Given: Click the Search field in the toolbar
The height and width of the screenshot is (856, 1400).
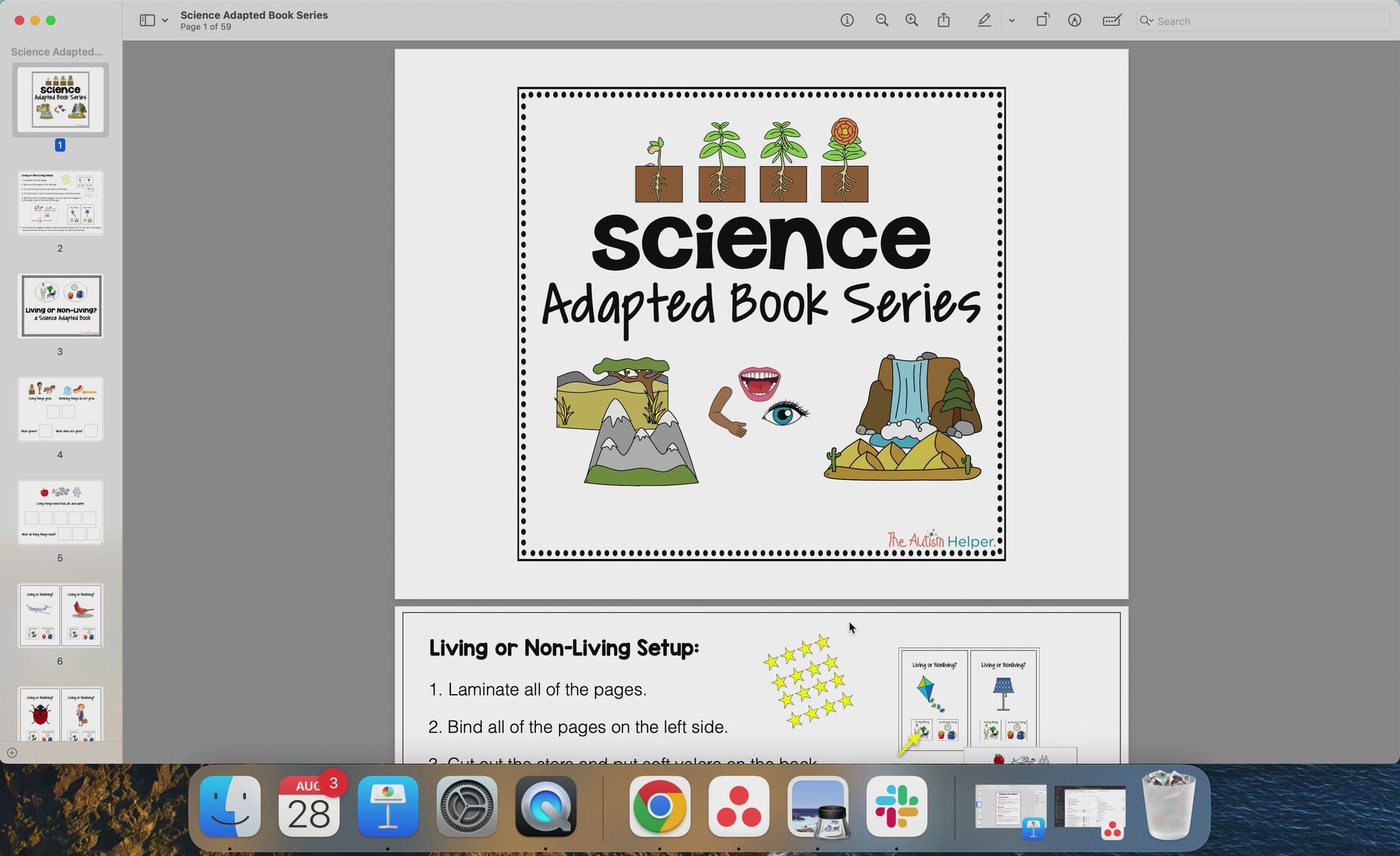Looking at the screenshot, I should 1266,21.
